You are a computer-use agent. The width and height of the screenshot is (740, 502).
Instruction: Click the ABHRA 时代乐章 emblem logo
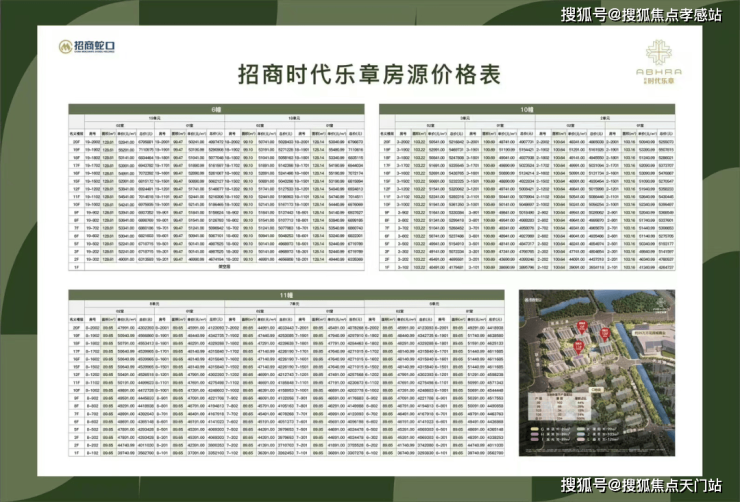pyautogui.click(x=659, y=62)
